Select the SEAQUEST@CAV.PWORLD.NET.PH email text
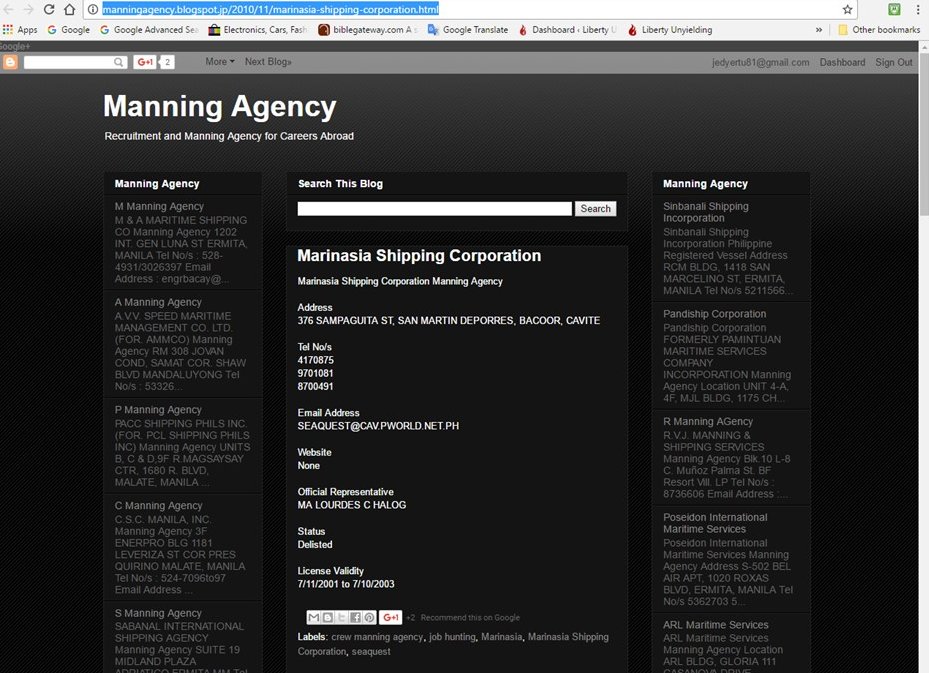Viewport: 929px width, 673px height. tap(378, 426)
